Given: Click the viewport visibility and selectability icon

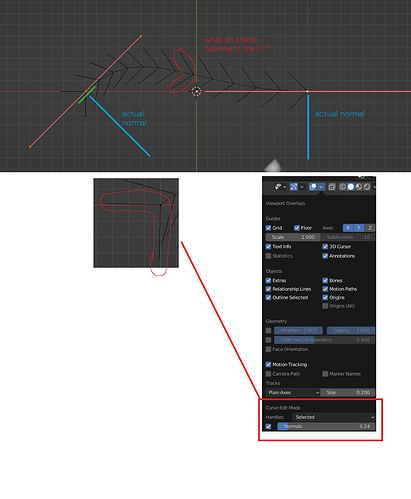Looking at the screenshot, I should click(278, 187).
